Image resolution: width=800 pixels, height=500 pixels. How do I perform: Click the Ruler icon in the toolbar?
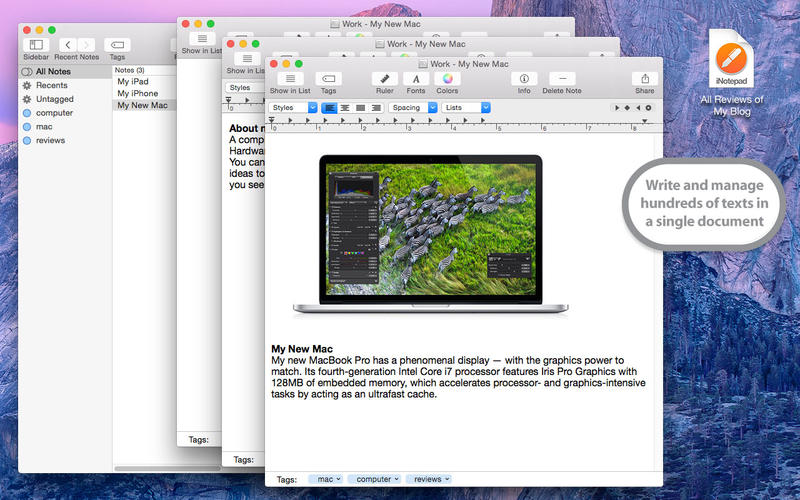click(x=384, y=78)
